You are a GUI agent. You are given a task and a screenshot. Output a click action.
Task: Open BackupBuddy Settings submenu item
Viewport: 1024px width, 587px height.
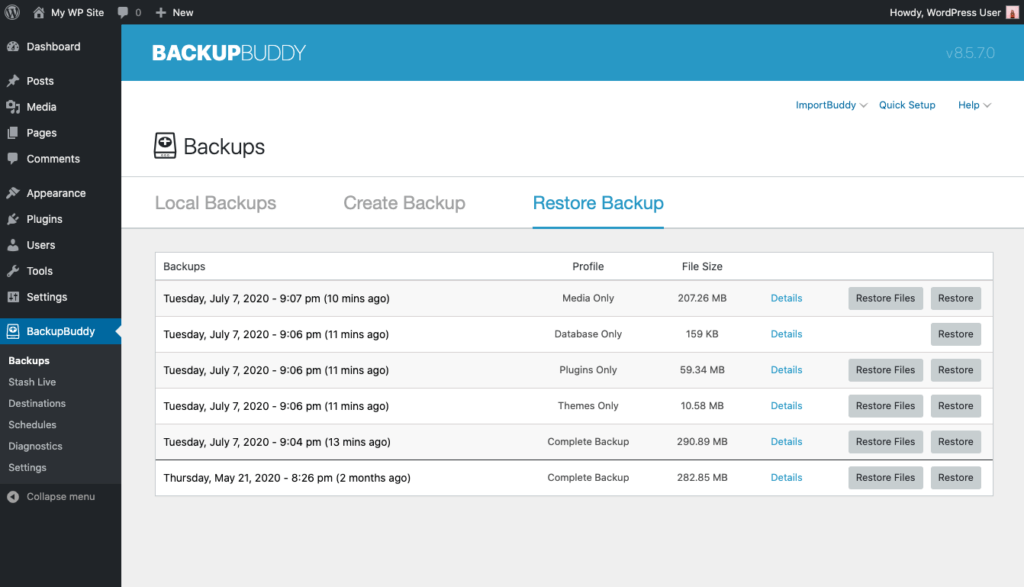(x=27, y=468)
